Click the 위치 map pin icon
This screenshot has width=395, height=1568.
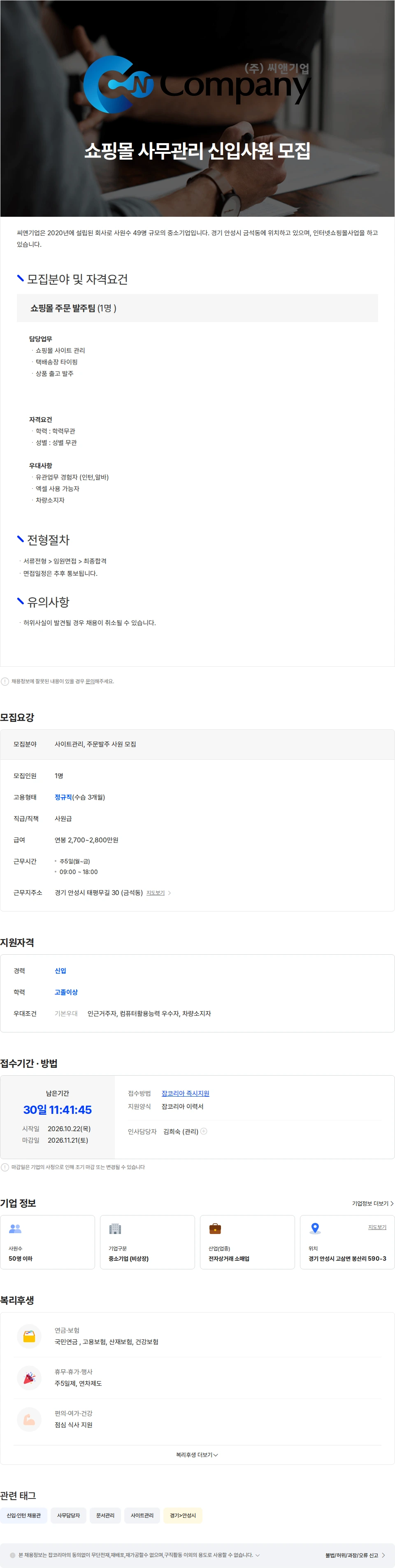pyautogui.click(x=315, y=1228)
